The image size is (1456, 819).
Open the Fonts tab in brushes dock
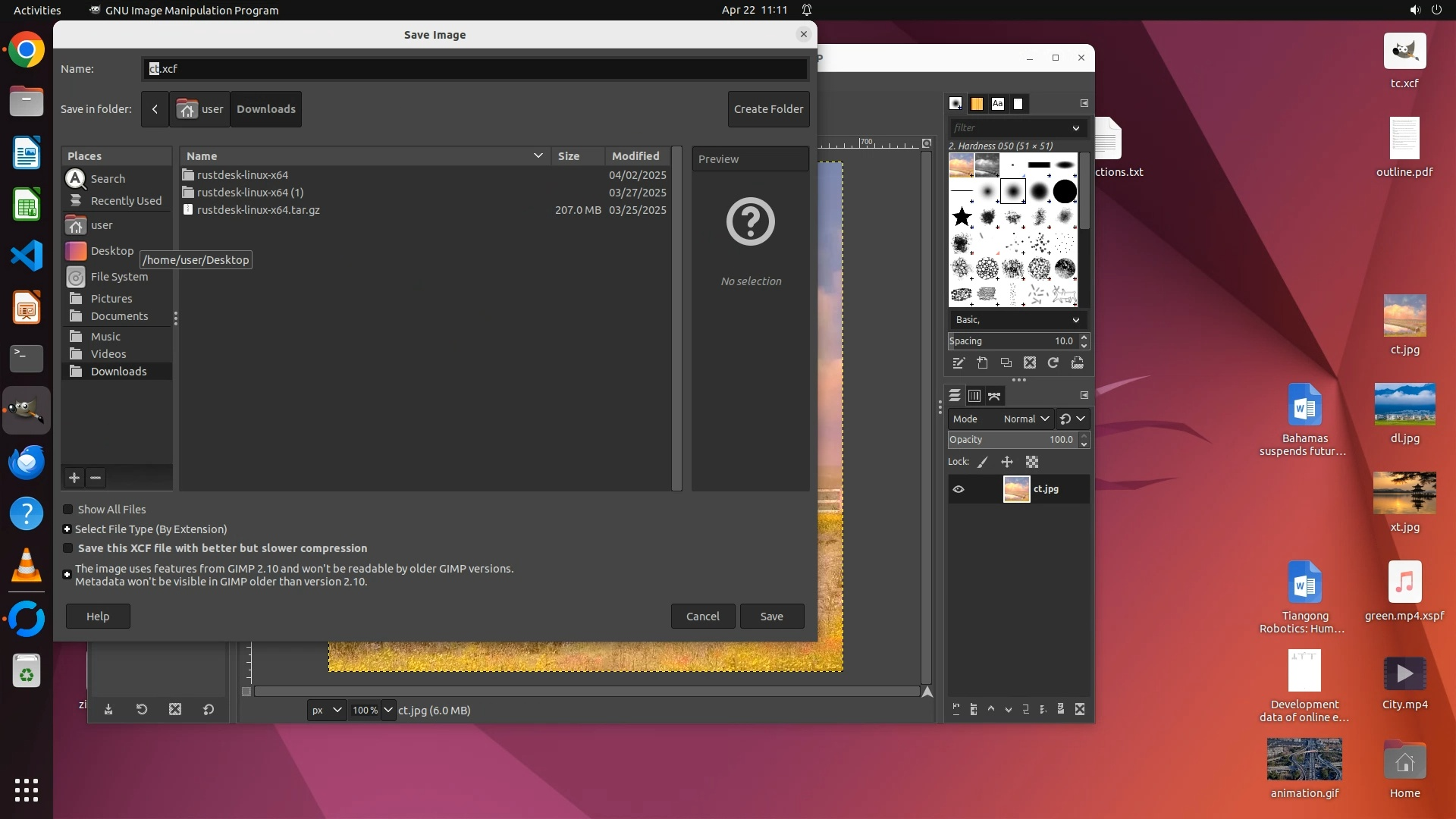point(998,104)
